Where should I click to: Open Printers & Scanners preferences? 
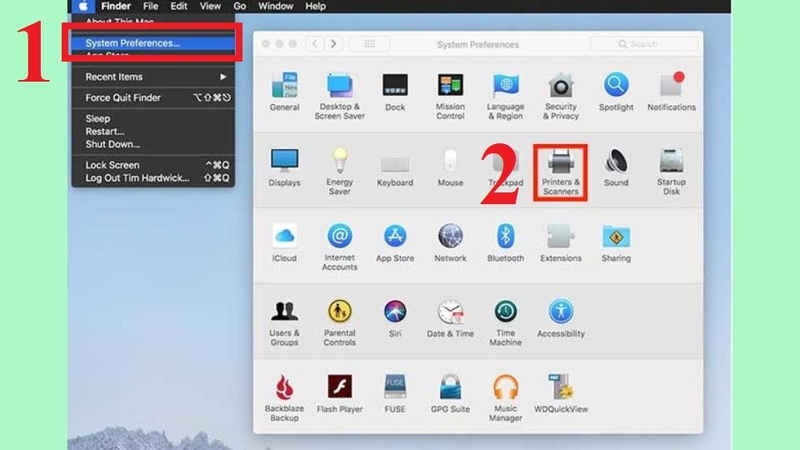(560, 172)
